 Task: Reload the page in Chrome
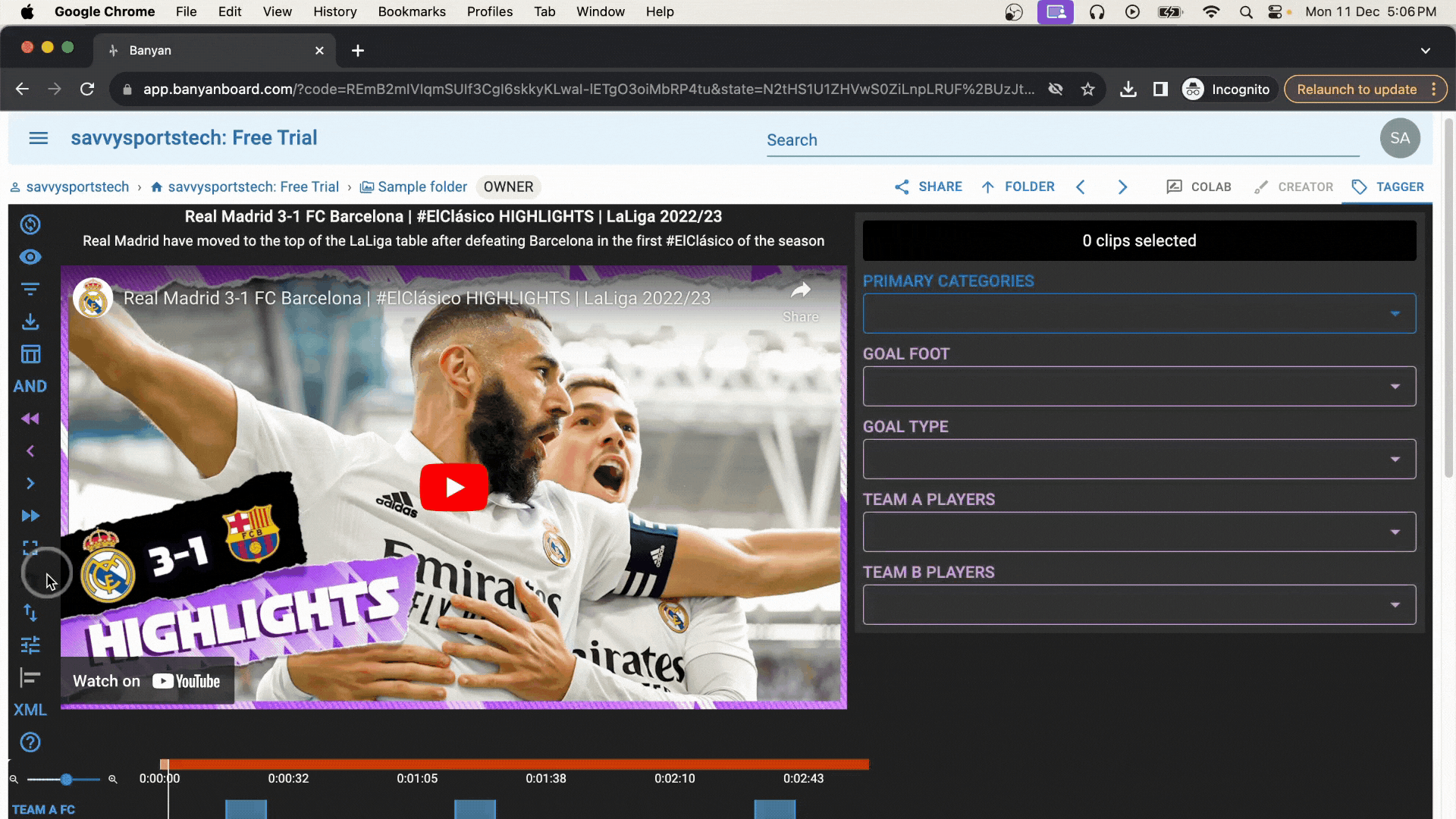pos(87,89)
